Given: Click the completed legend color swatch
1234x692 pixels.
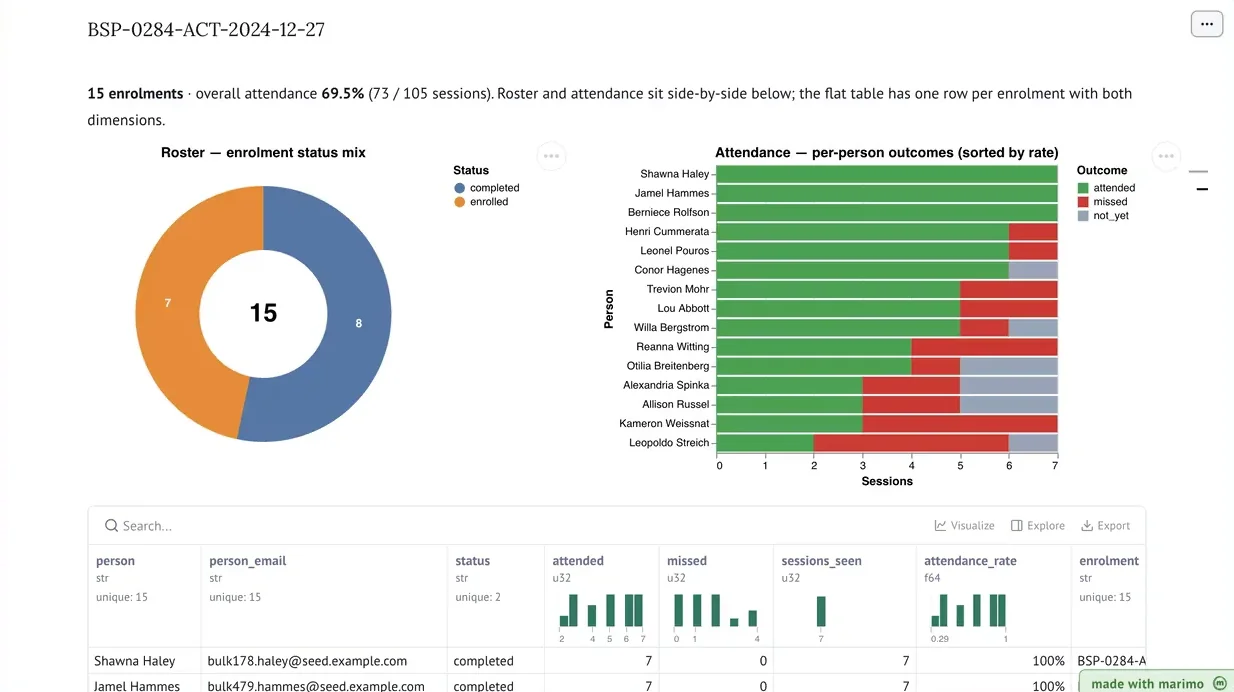Looking at the screenshot, I should (x=459, y=188).
